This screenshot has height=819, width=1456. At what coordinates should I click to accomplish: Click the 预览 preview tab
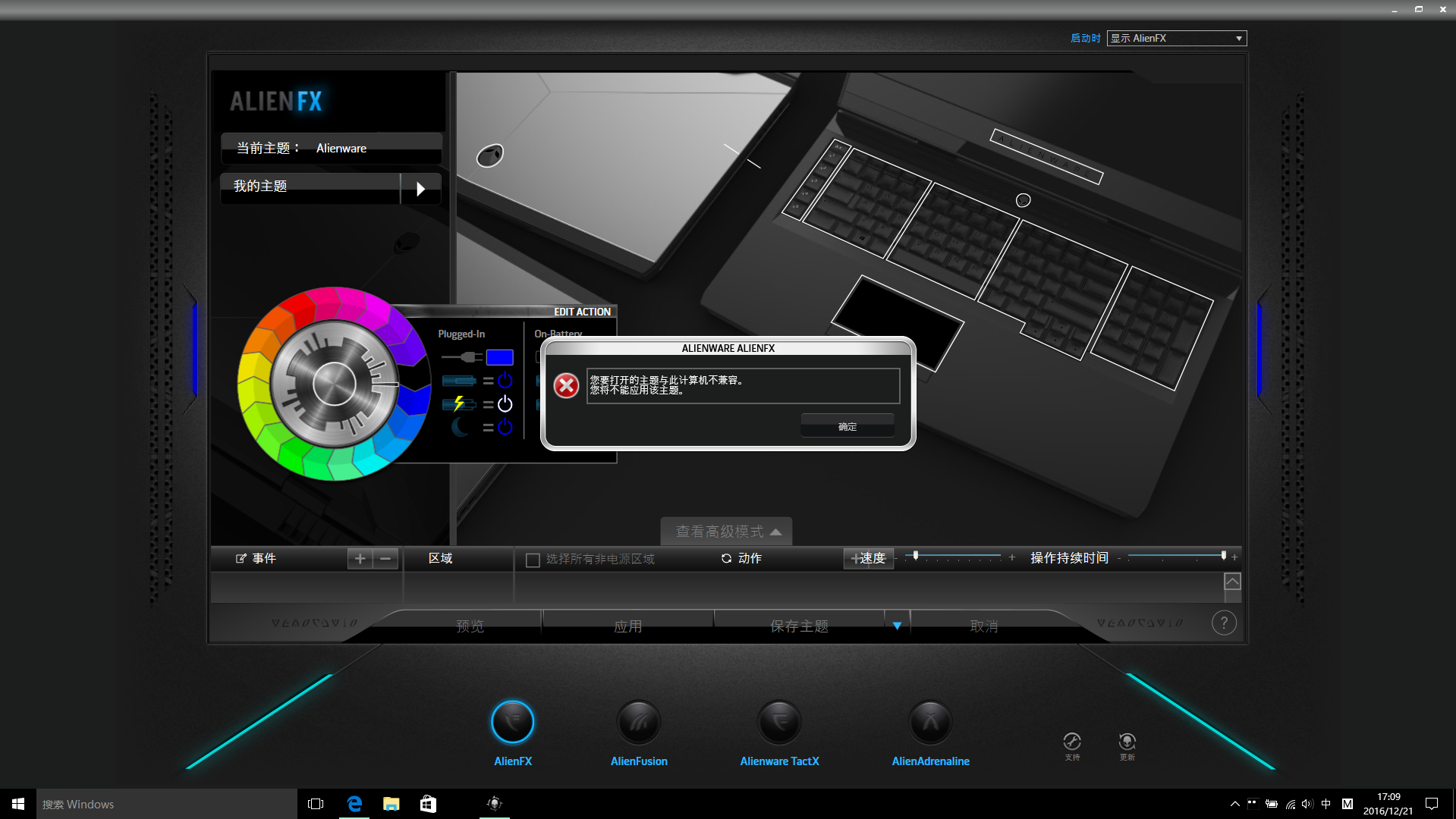click(x=470, y=626)
